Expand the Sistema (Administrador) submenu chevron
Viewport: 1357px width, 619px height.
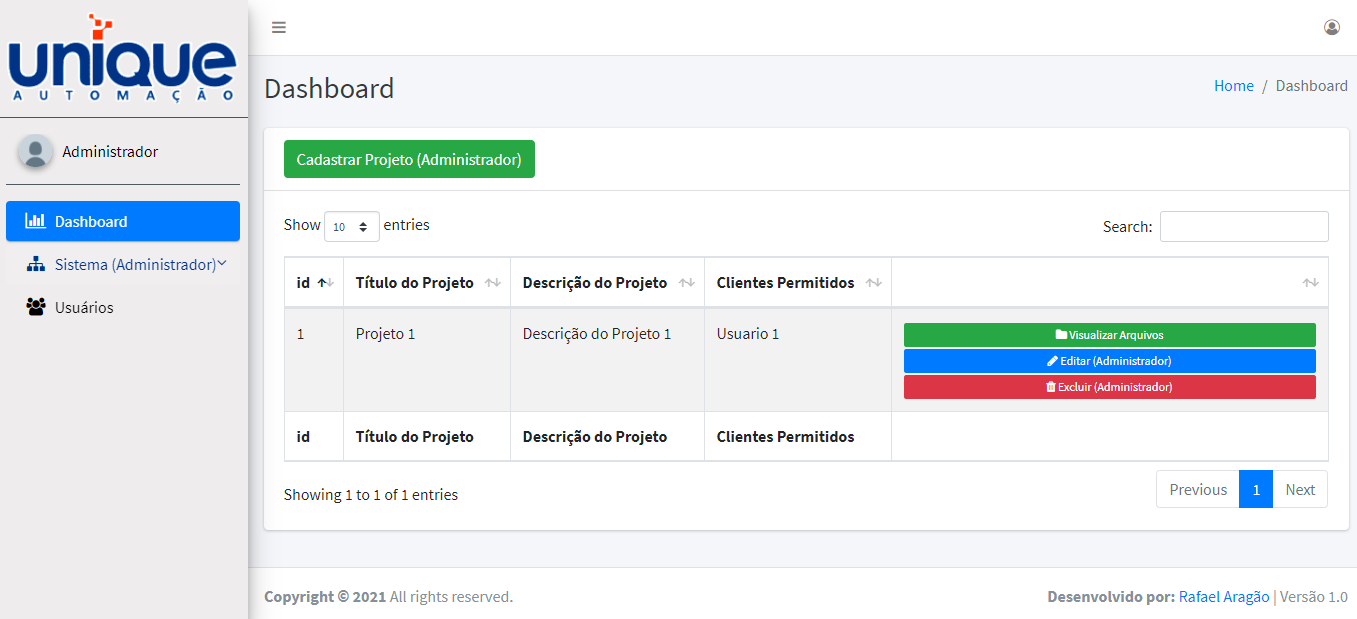coord(222,264)
